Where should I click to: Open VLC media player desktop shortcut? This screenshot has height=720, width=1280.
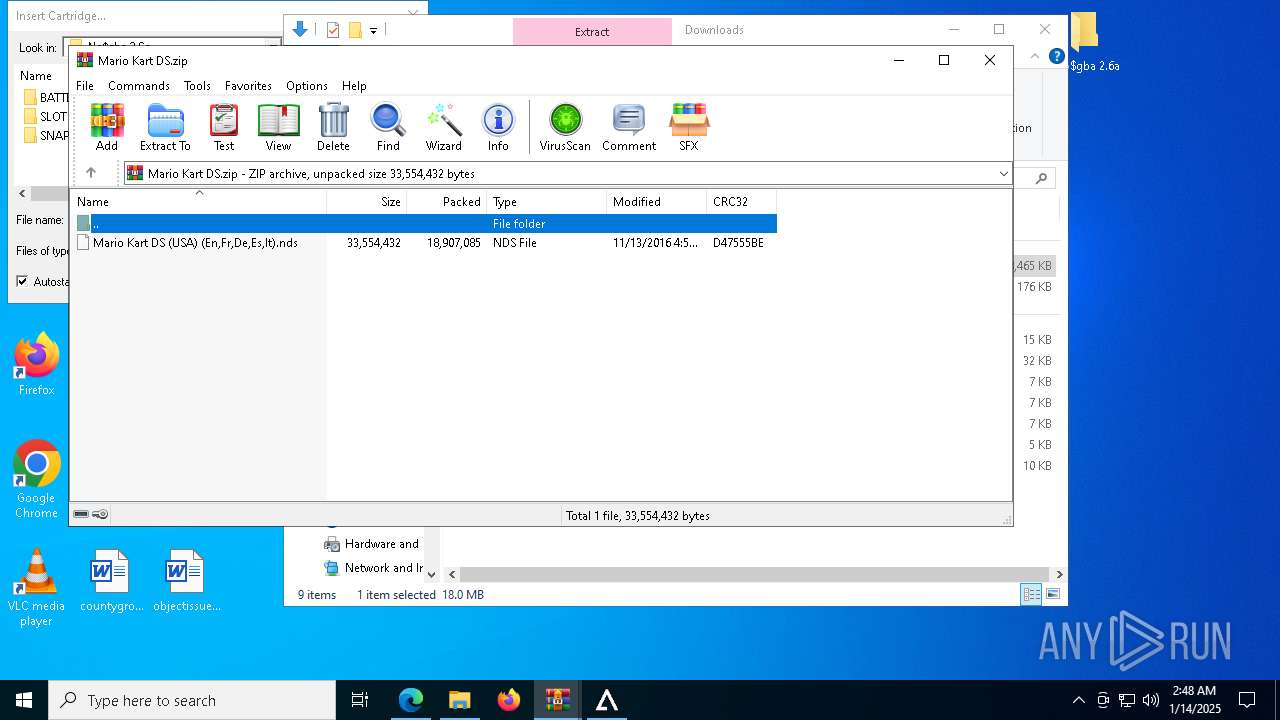click(37, 588)
